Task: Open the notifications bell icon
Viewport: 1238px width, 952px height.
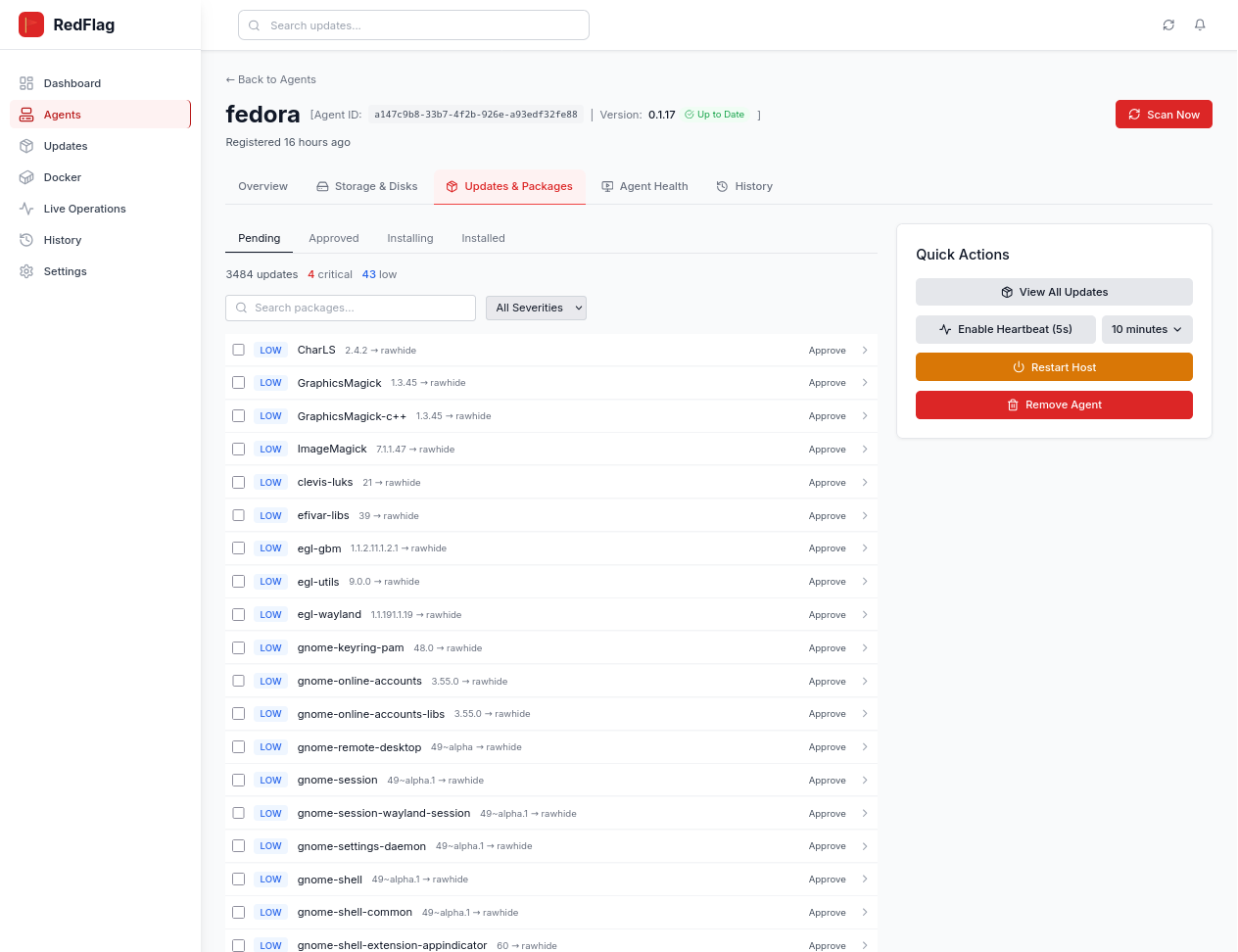Action: 1200,25
